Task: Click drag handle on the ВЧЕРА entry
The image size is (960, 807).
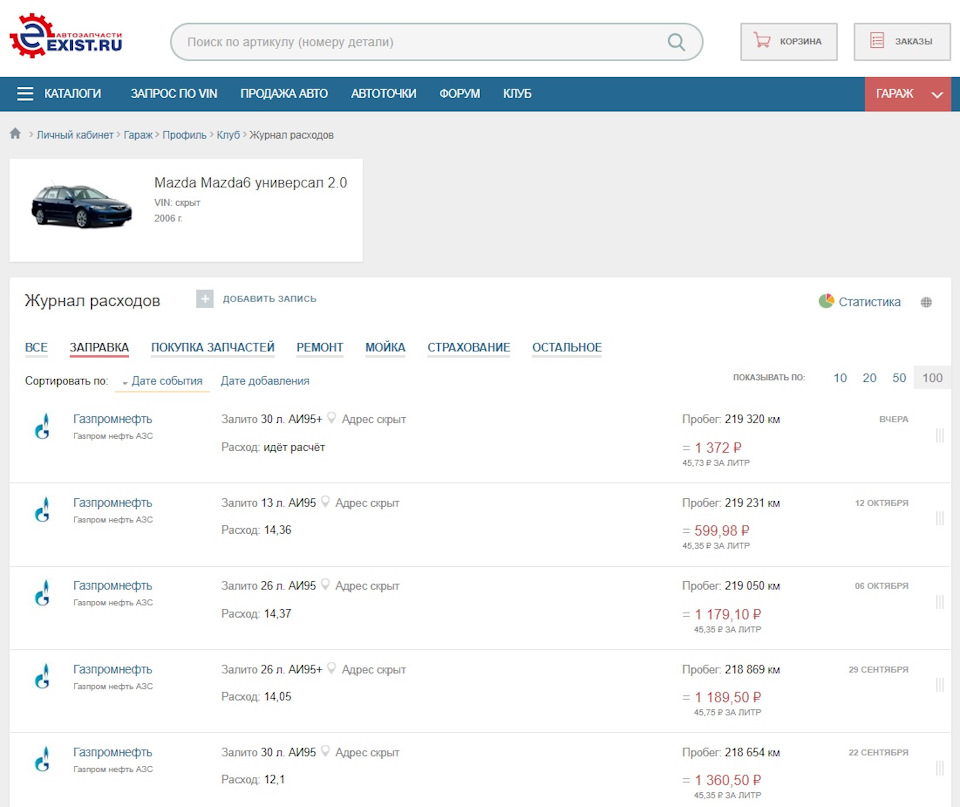Action: click(x=939, y=435)
